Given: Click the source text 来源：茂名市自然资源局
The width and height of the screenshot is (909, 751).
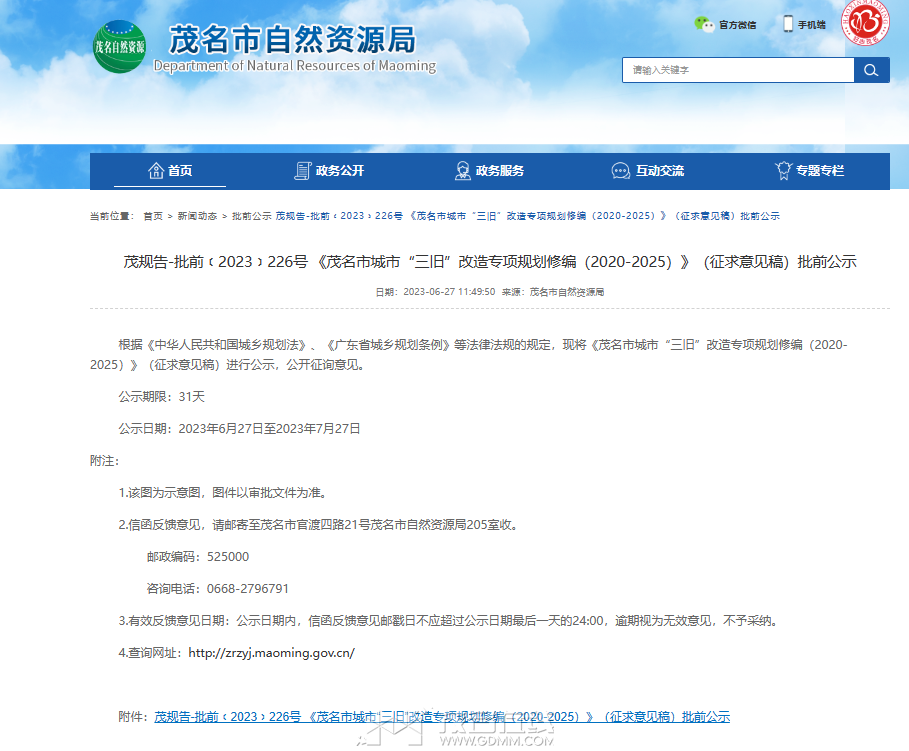Looking at the screenshot, I should pos(553,292).
